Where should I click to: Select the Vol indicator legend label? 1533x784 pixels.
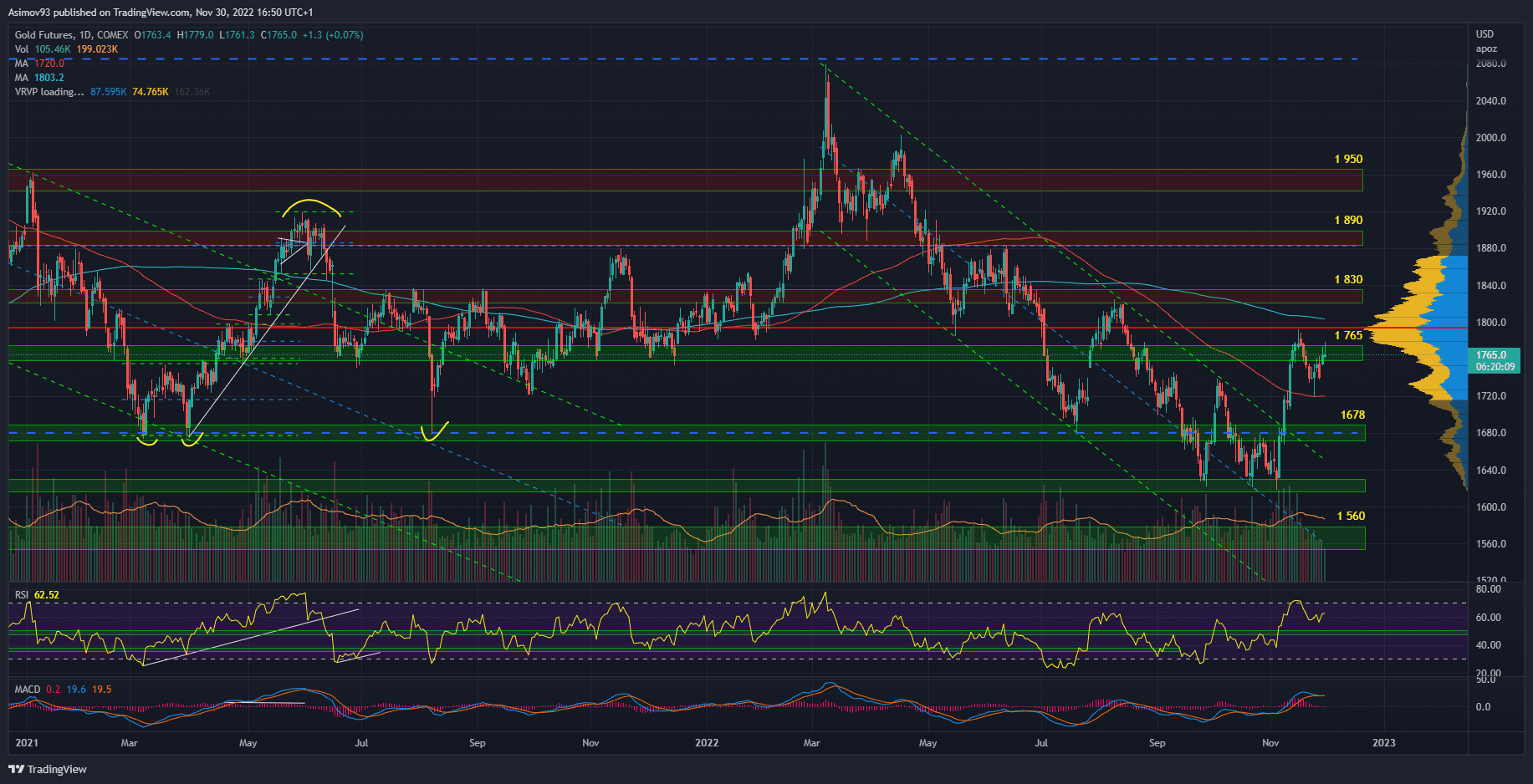coord(21,49)
